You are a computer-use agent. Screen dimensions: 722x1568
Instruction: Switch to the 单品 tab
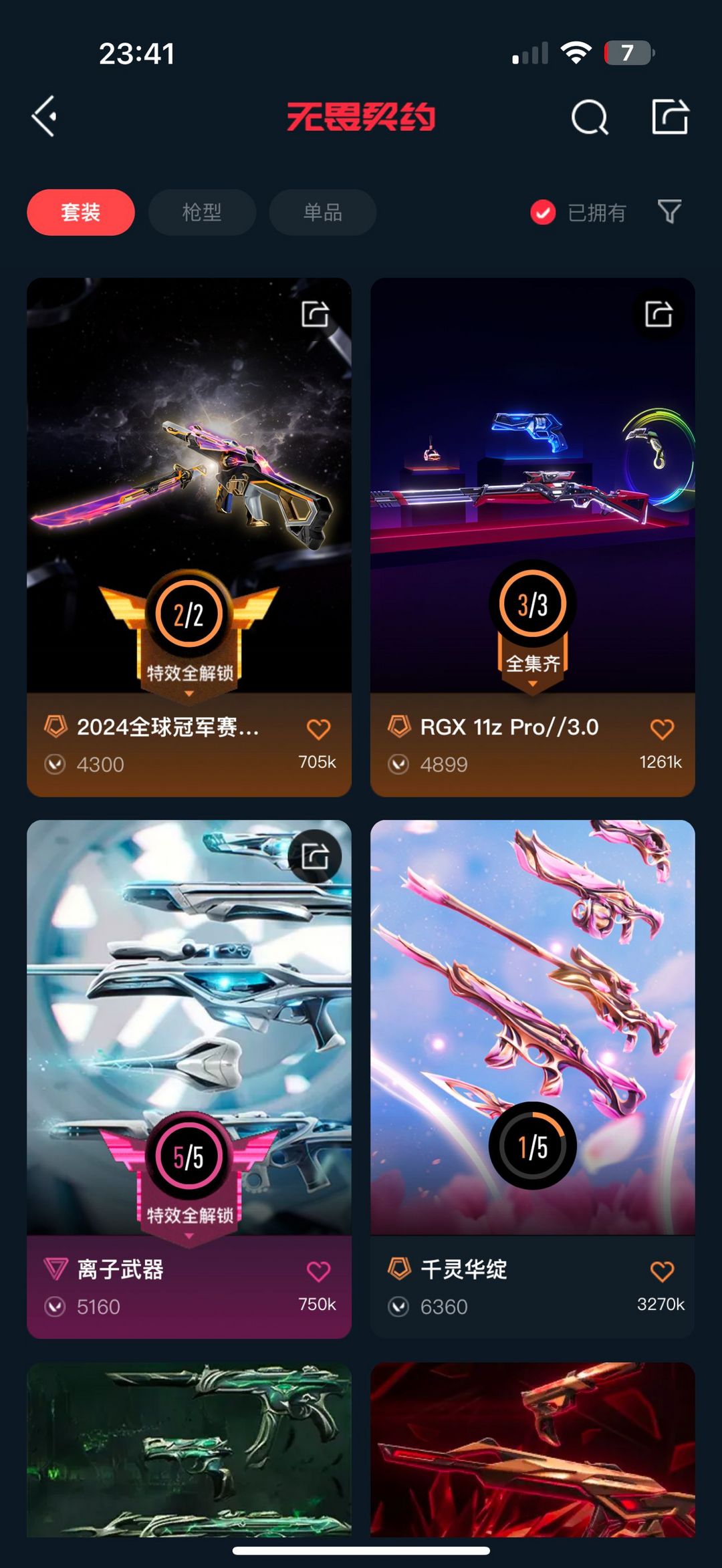click(323, 213)
